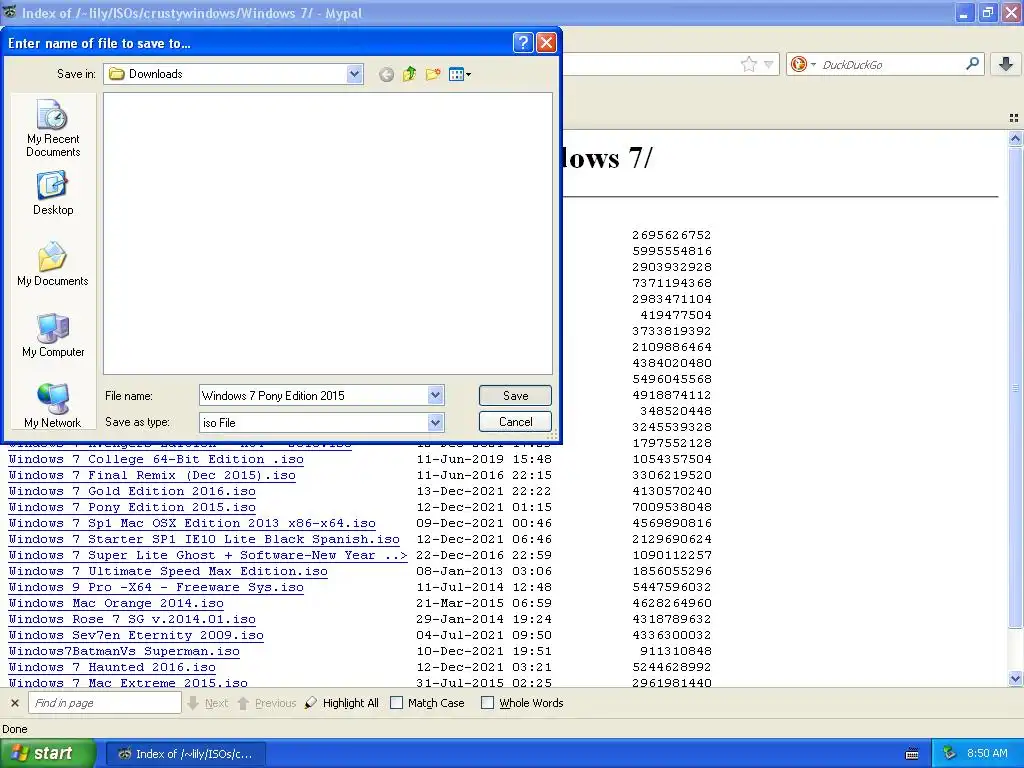This screenshot has height=768, width=1024.
Task: Toggle the Highlight All option
Action: click(342, 703)
